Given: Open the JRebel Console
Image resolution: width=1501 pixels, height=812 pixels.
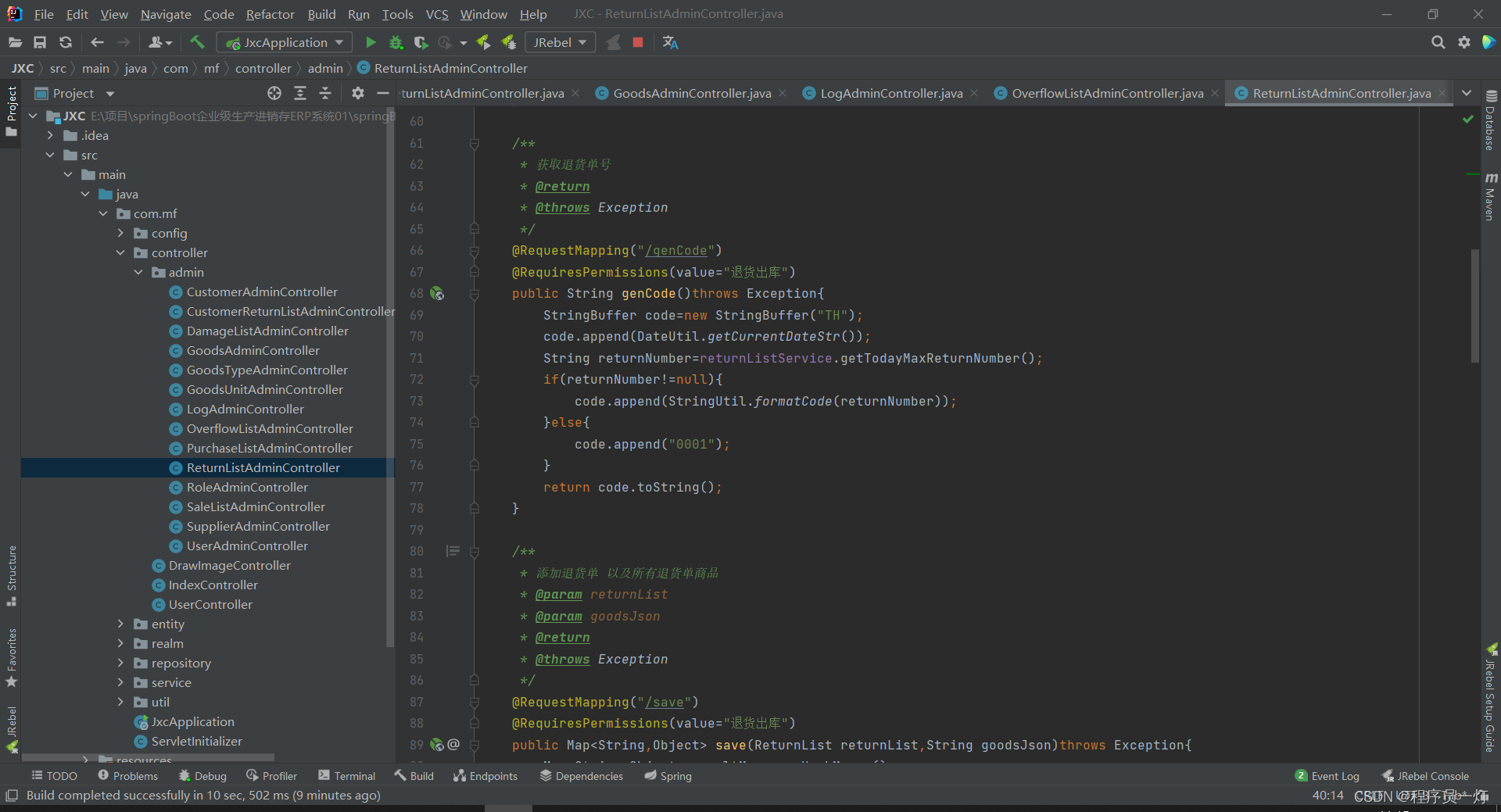Looking at the screenshot, I should pos(1425,776).
